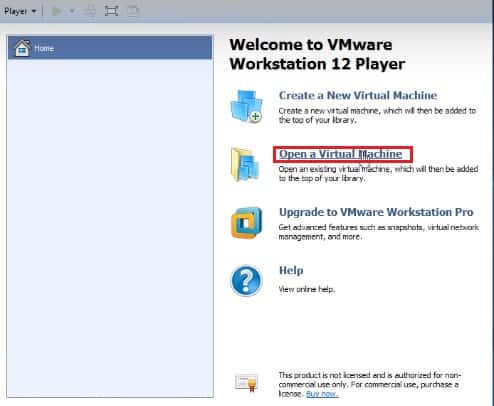Viewport: 494px width, 406px height.
Task: Click the Send Ctrl+Alt+Del toolbar icon
Action: coord(90,11)
